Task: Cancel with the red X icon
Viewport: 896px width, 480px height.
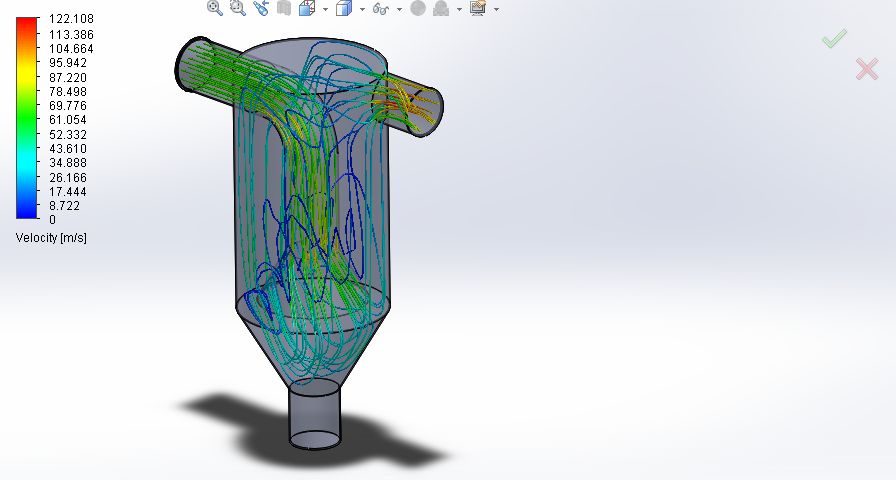Action: (x=867, y=69)
